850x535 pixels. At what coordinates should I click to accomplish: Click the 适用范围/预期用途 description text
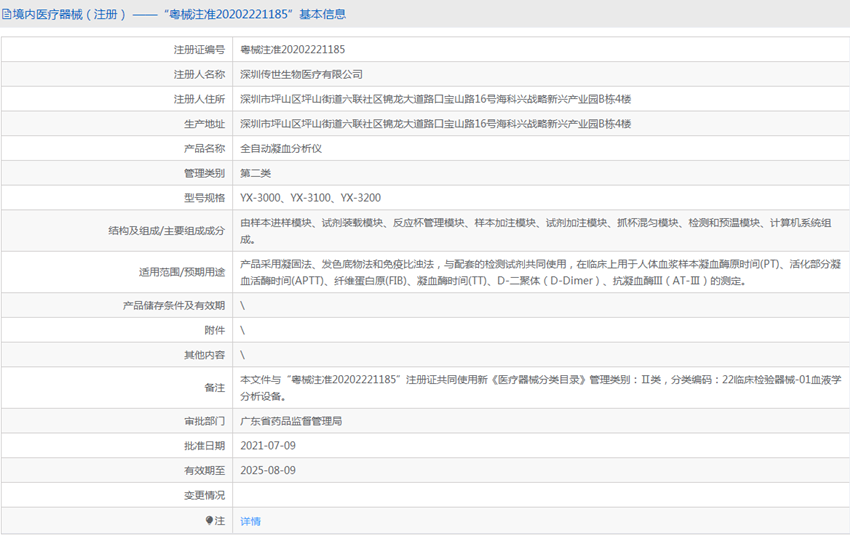pos(540,273)
